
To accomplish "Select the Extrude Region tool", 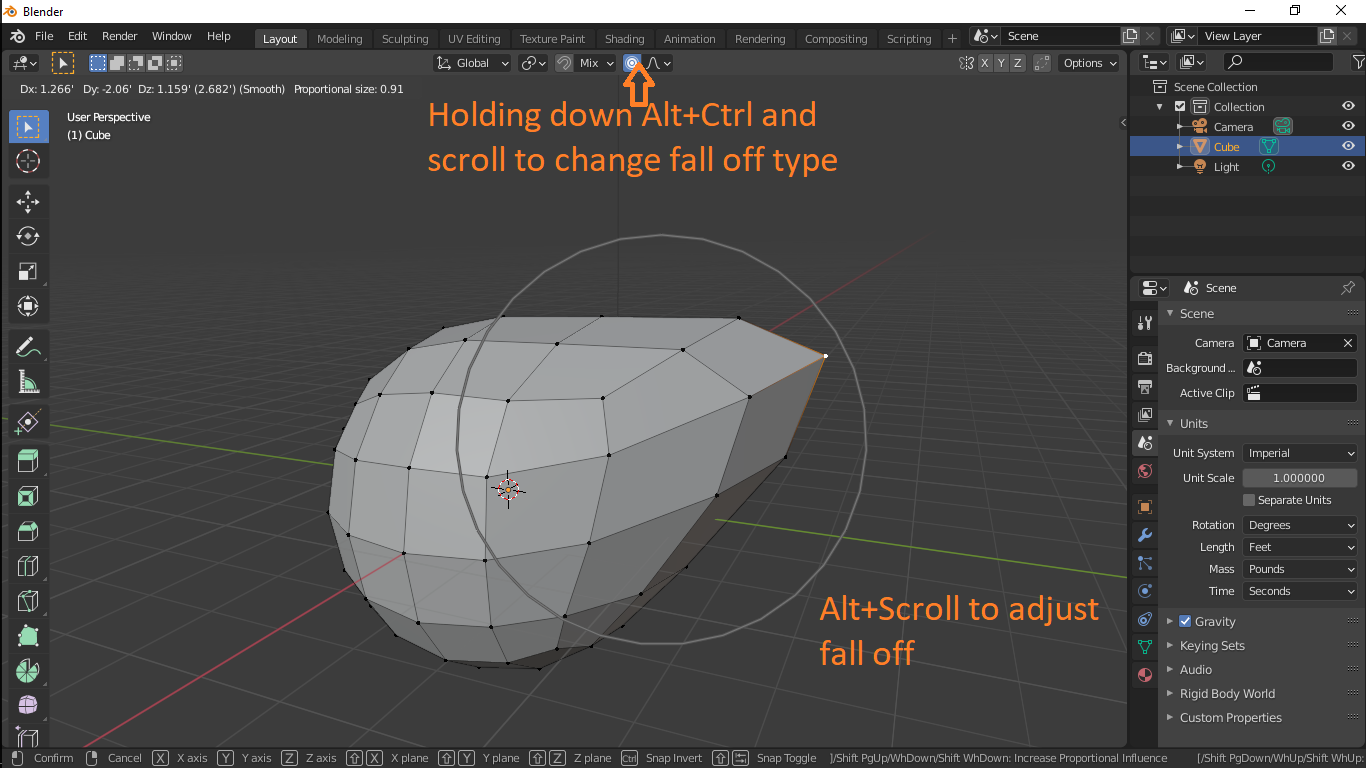I will [28, 461].
